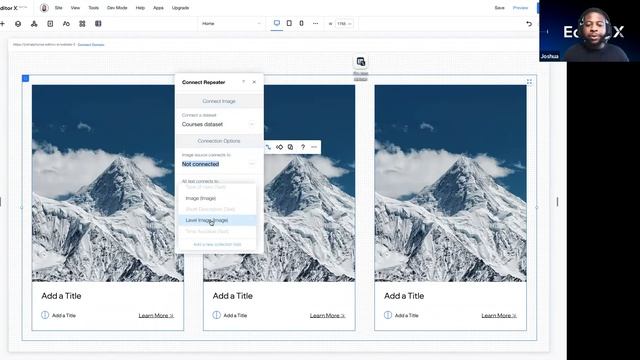Click the Connect Image section header
640x360 pixels.
tap(219, 101)
